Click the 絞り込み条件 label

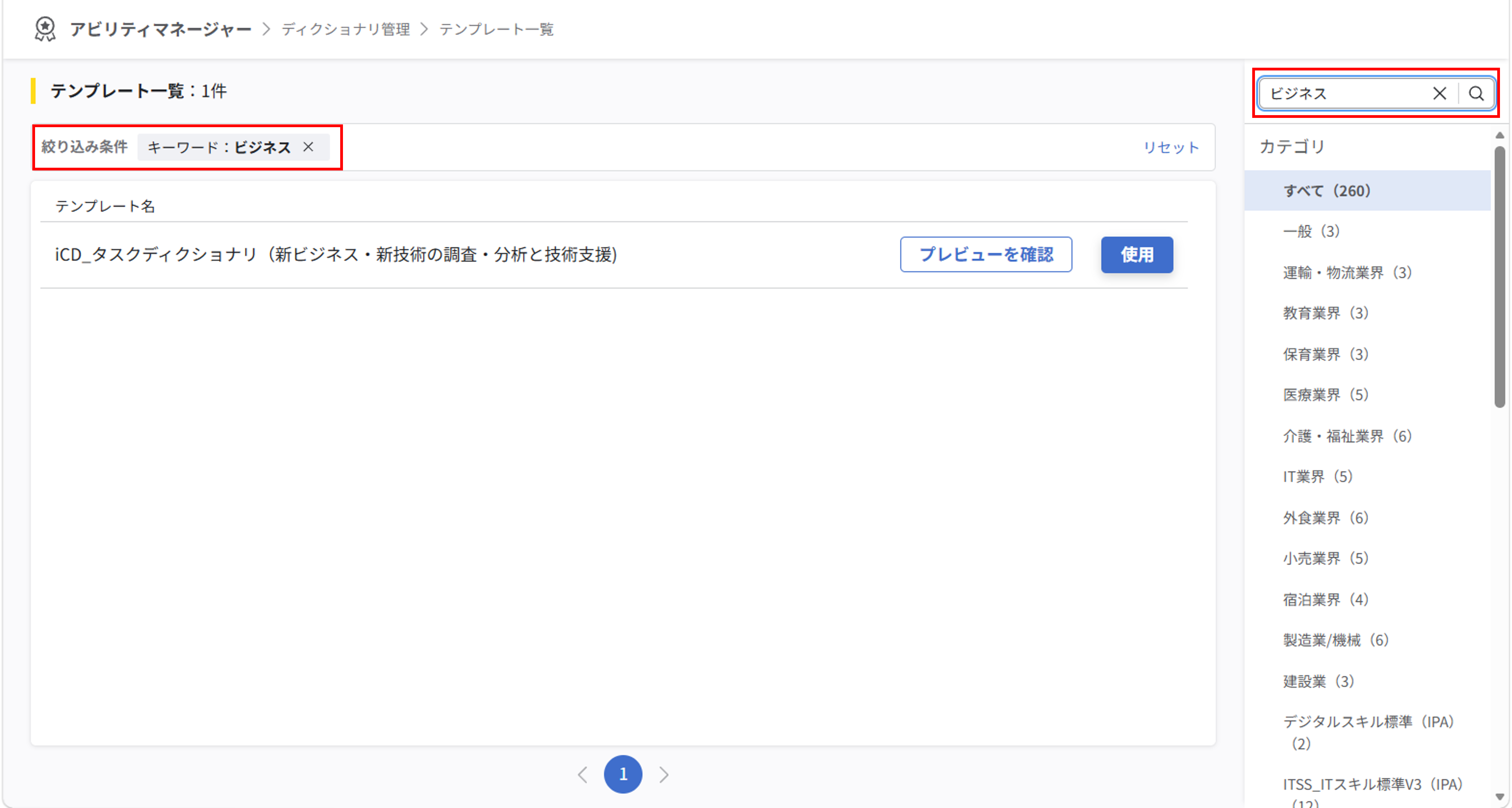(x=85, y=147)
